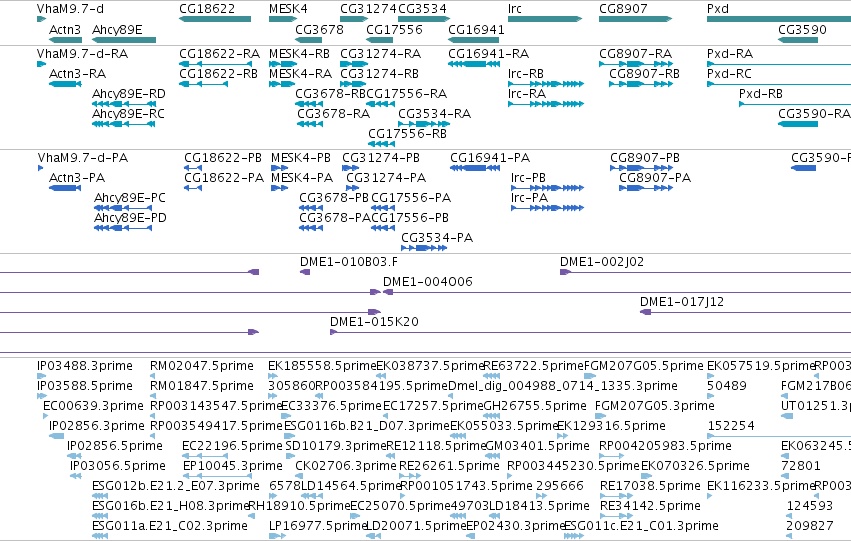The image size is (851, 541).
Task: Select BAC label DME1-015K20
Action: (x=374, y=322)
